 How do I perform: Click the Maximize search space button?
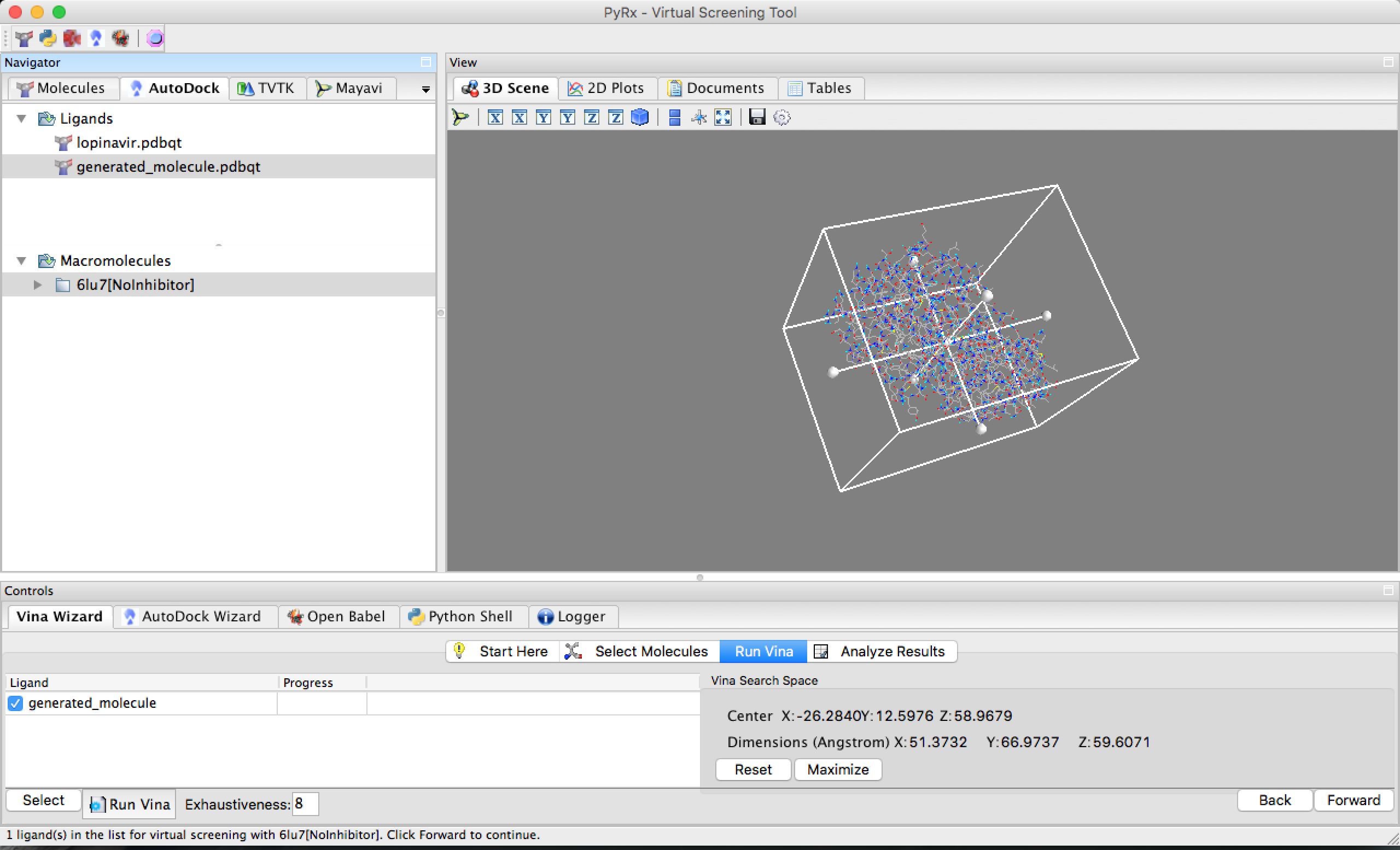(x=837, y=769)
